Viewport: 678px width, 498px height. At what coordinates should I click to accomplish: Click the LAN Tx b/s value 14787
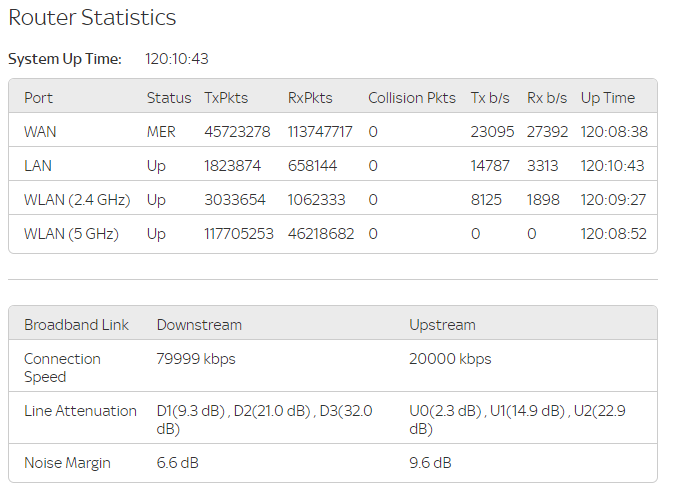tap(490, 166)
